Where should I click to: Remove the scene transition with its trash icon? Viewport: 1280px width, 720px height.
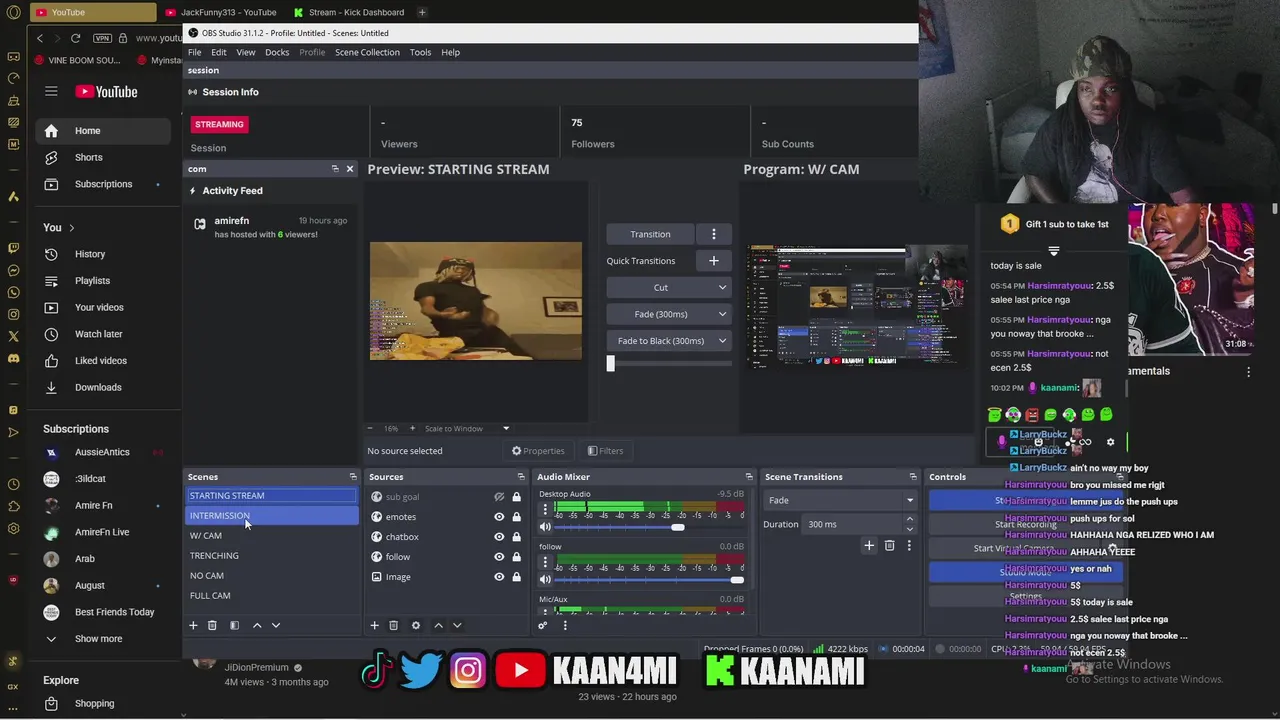coord(889,545)
